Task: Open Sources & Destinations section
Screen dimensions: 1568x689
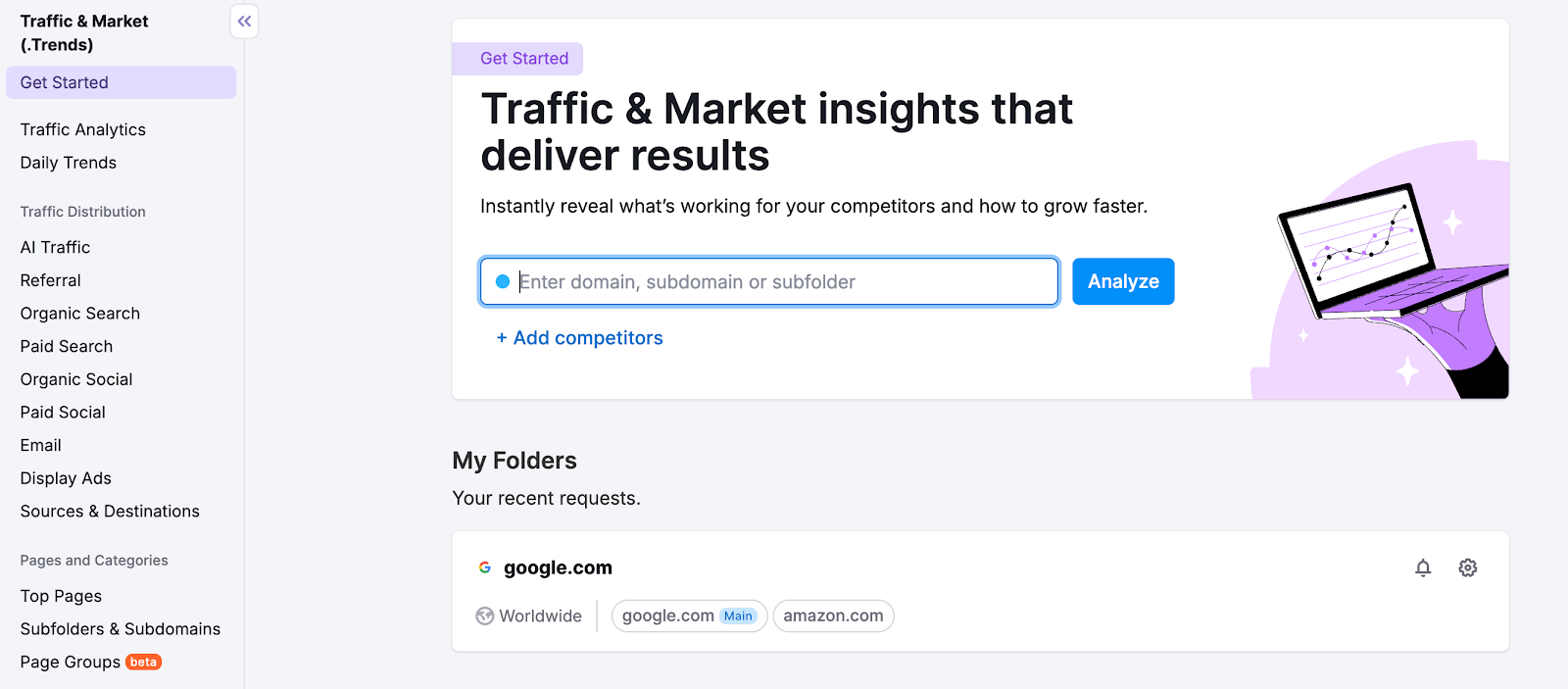Action: (x=109, y=511)
